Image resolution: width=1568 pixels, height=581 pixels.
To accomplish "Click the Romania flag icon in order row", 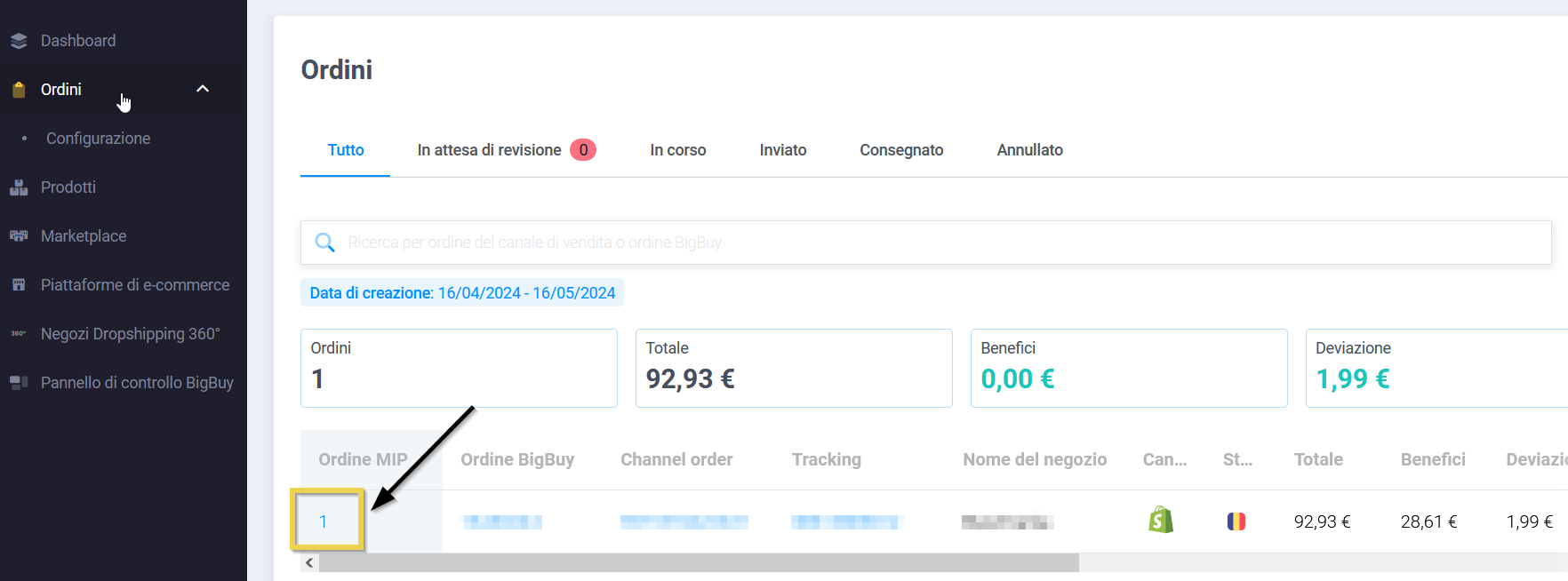I will [x=1236, y=521].
